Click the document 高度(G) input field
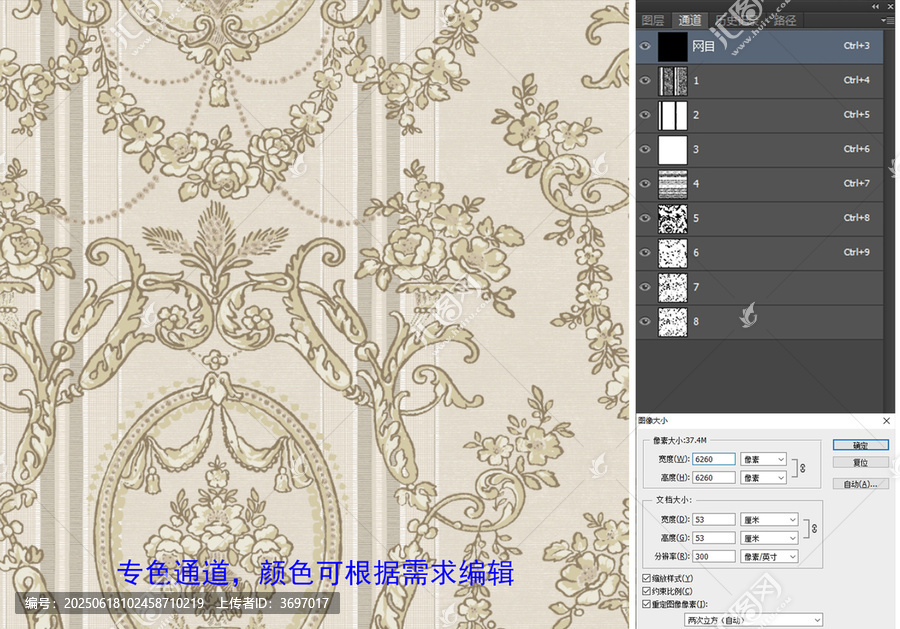 point(713,538)
